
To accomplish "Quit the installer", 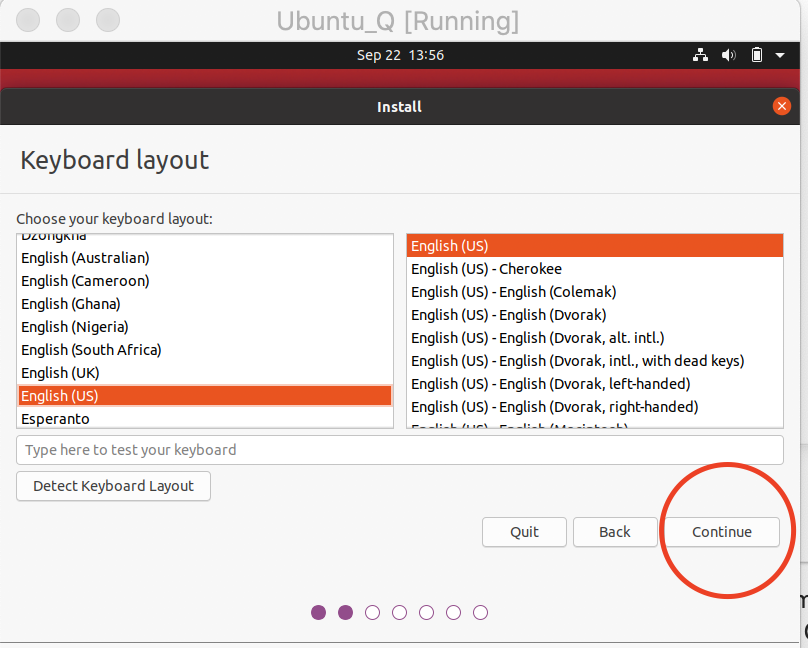I will click(524, 532).
